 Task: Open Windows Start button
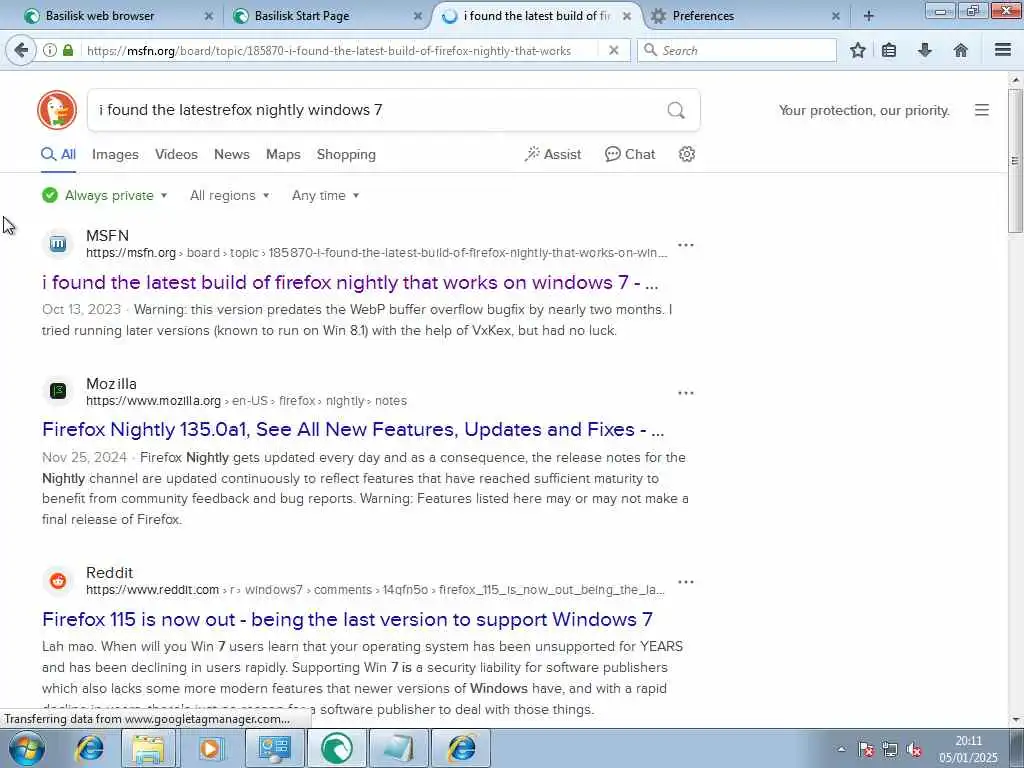pos(27,748)
